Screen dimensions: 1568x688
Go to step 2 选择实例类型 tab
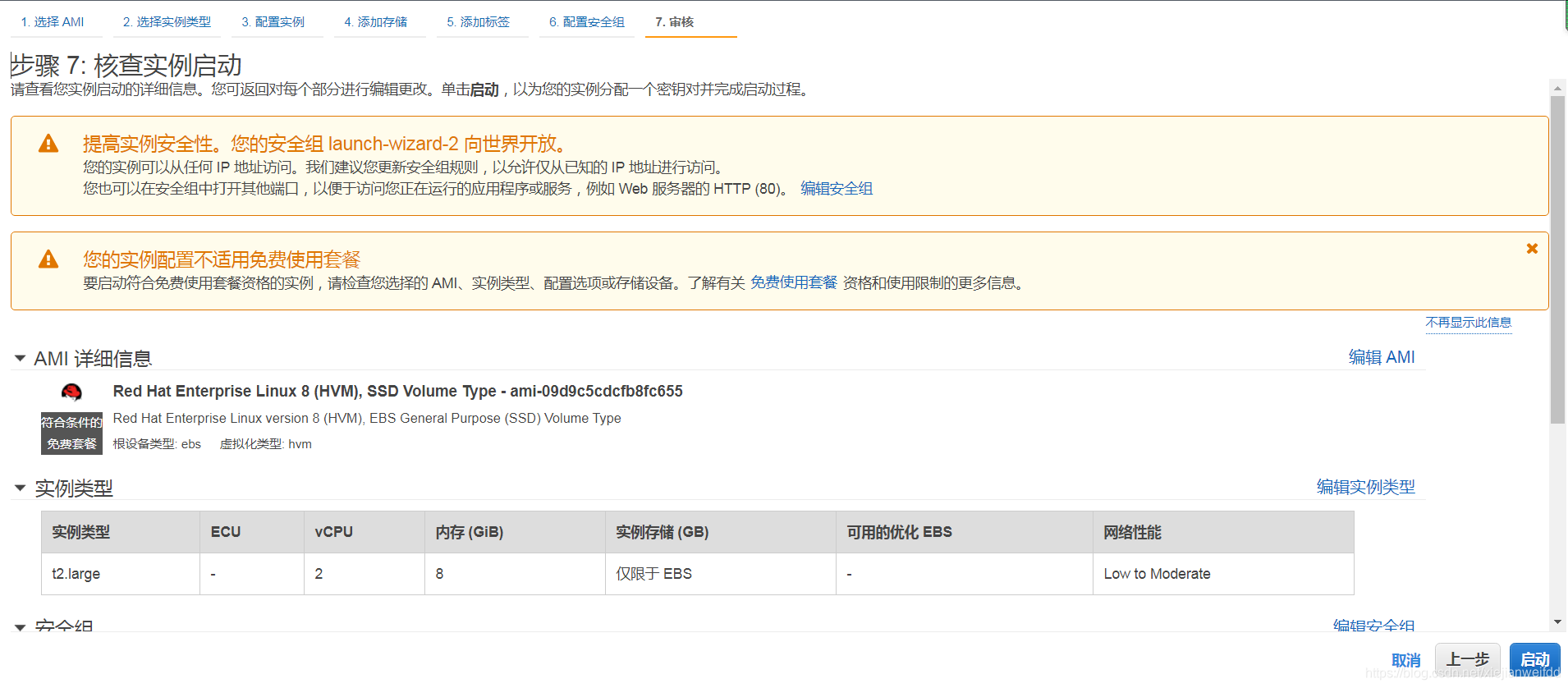tap(167, 22)
